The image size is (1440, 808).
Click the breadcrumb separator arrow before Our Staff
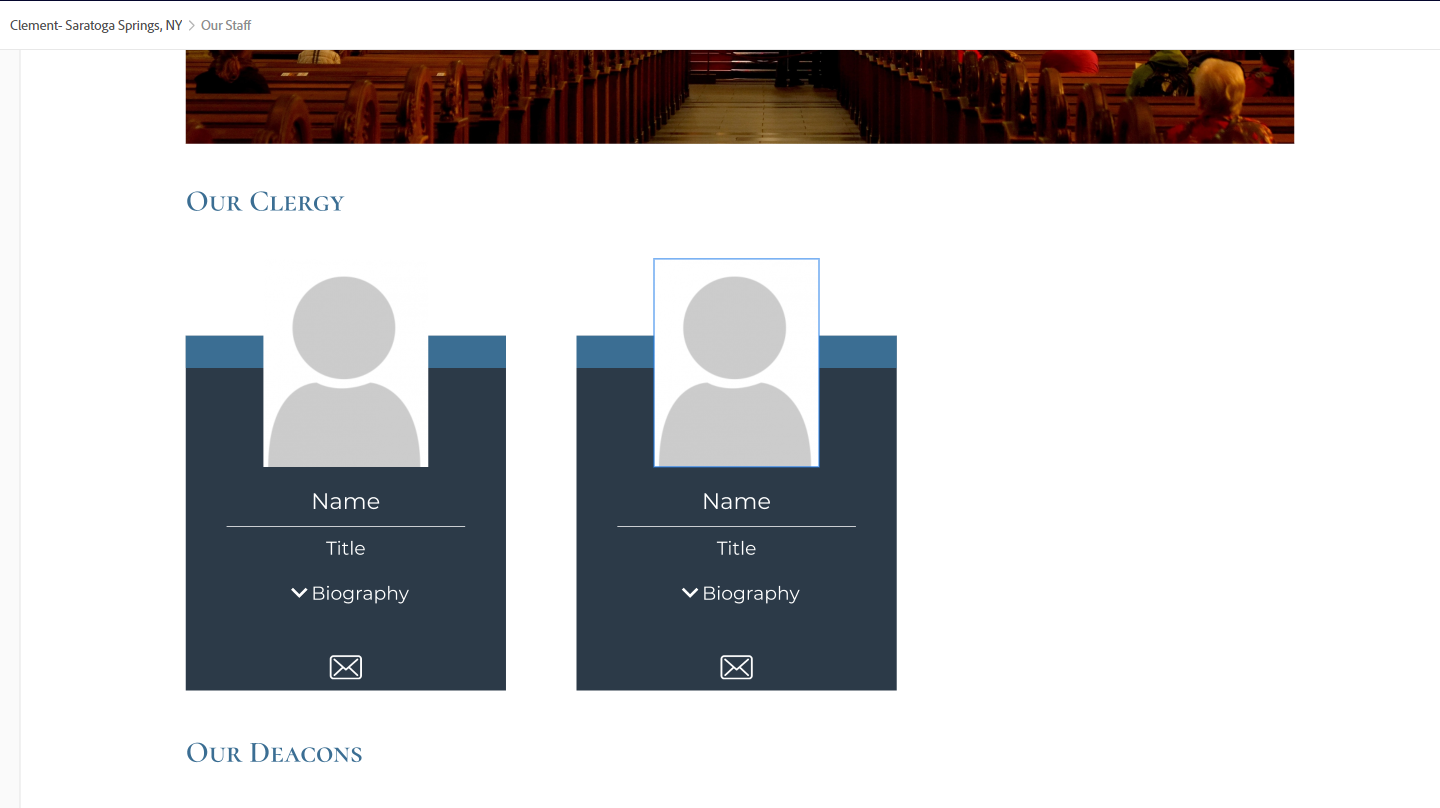tap(192, 25)
